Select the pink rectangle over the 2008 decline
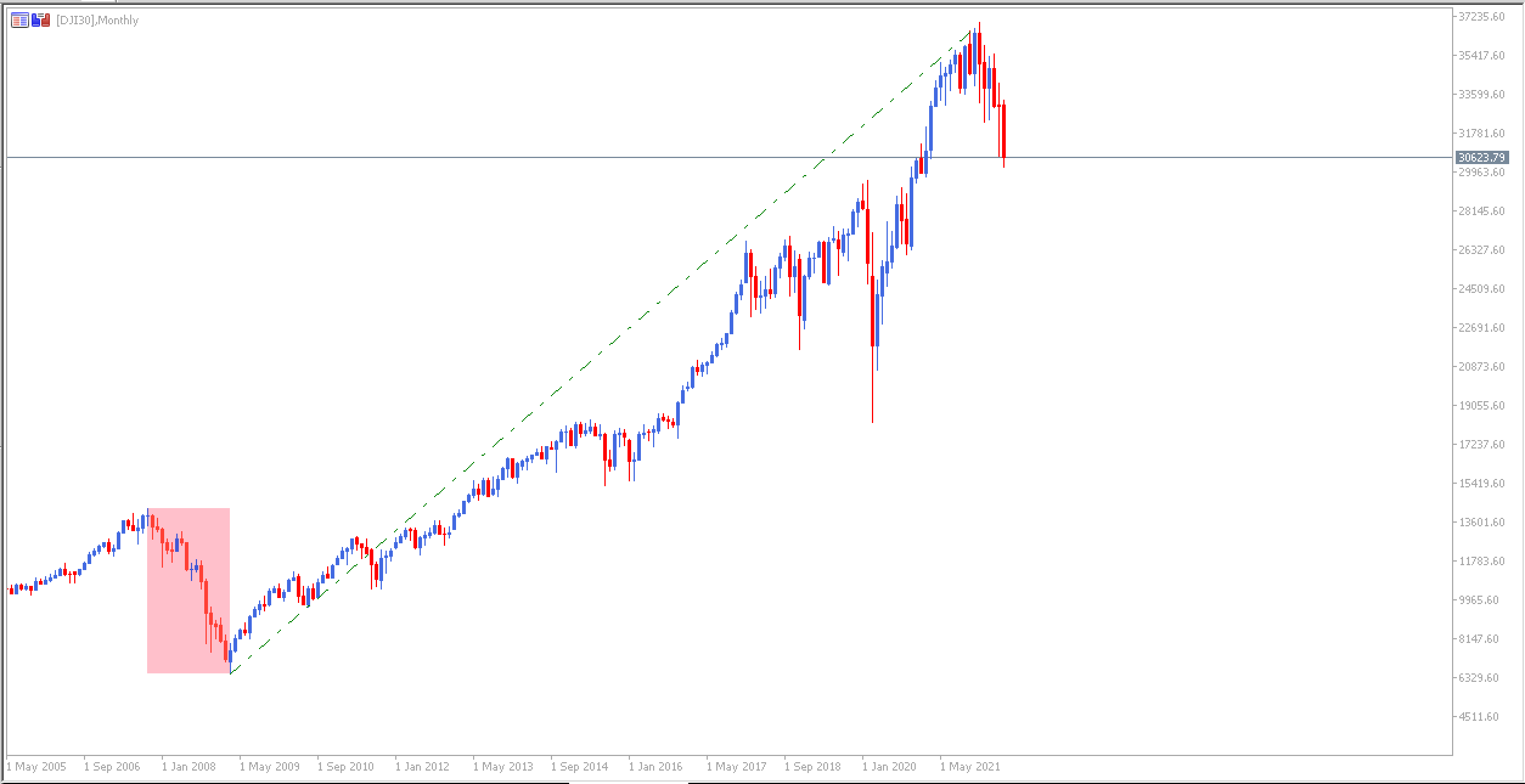Image resolution: width=1525 pixels, height=784 pixels. coord(188,591)
